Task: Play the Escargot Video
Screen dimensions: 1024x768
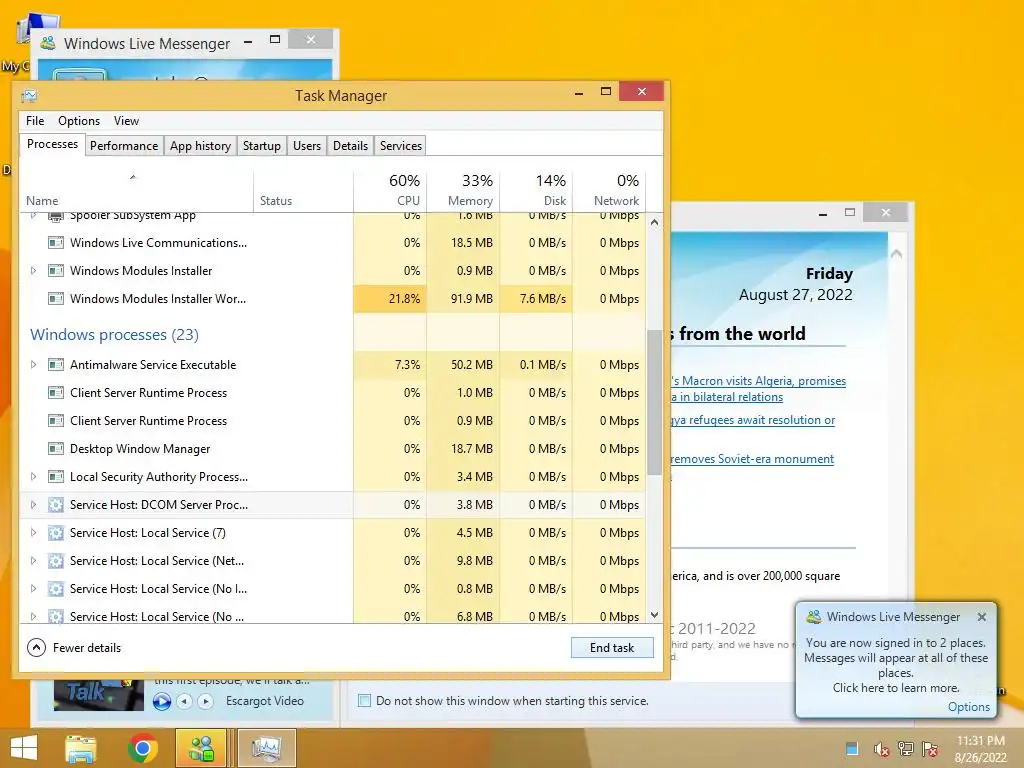Action: (161, 701)
